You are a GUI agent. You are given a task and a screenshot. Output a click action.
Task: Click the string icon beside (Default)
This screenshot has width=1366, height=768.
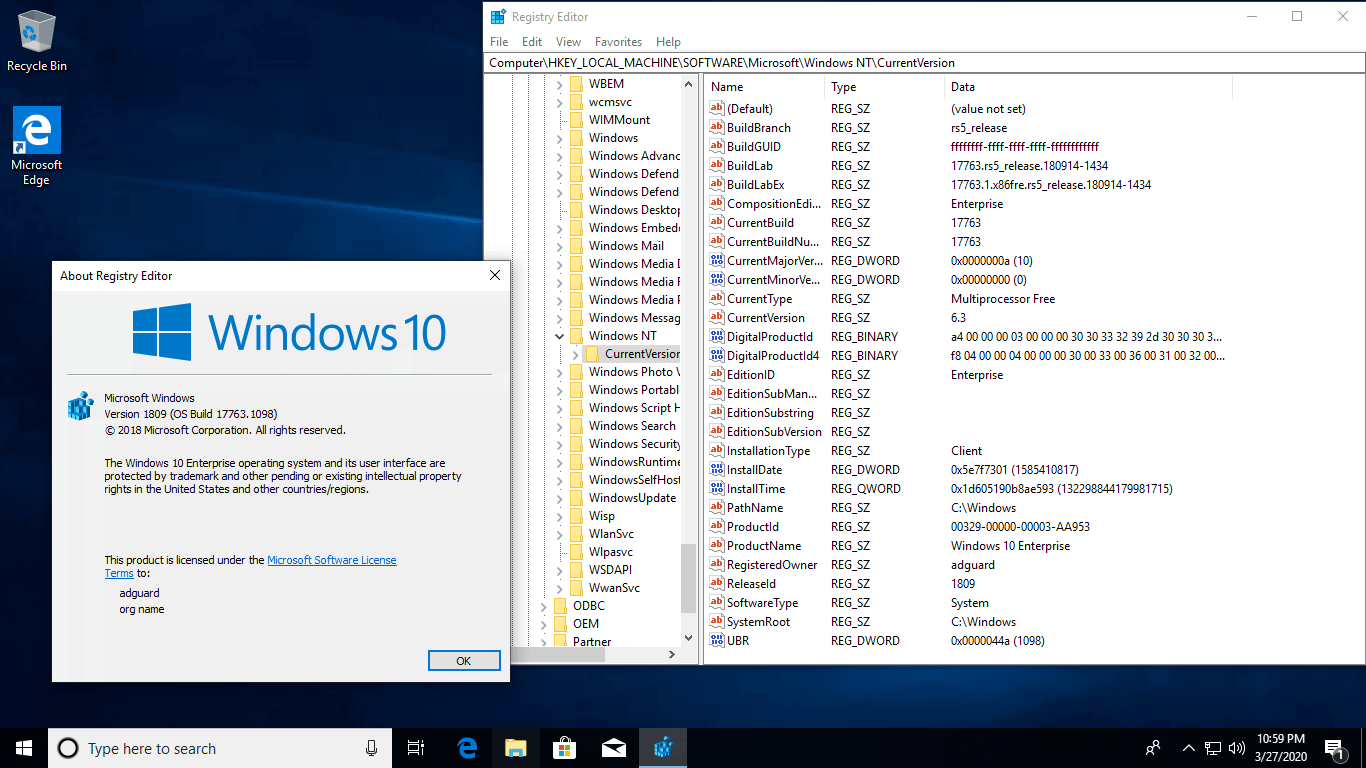coord(716,108)
